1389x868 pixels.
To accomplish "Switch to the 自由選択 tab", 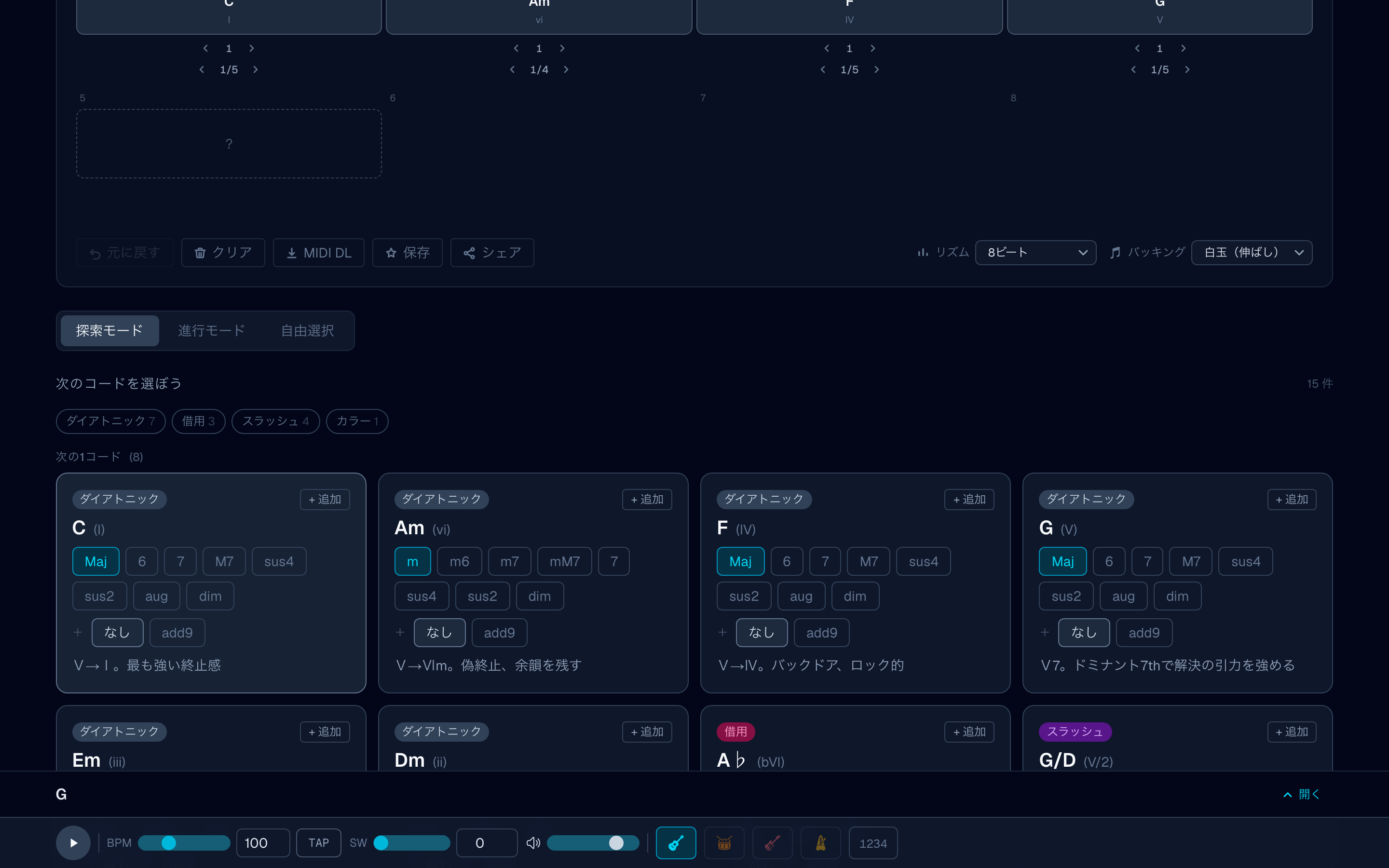I will [x=307, y=331].
